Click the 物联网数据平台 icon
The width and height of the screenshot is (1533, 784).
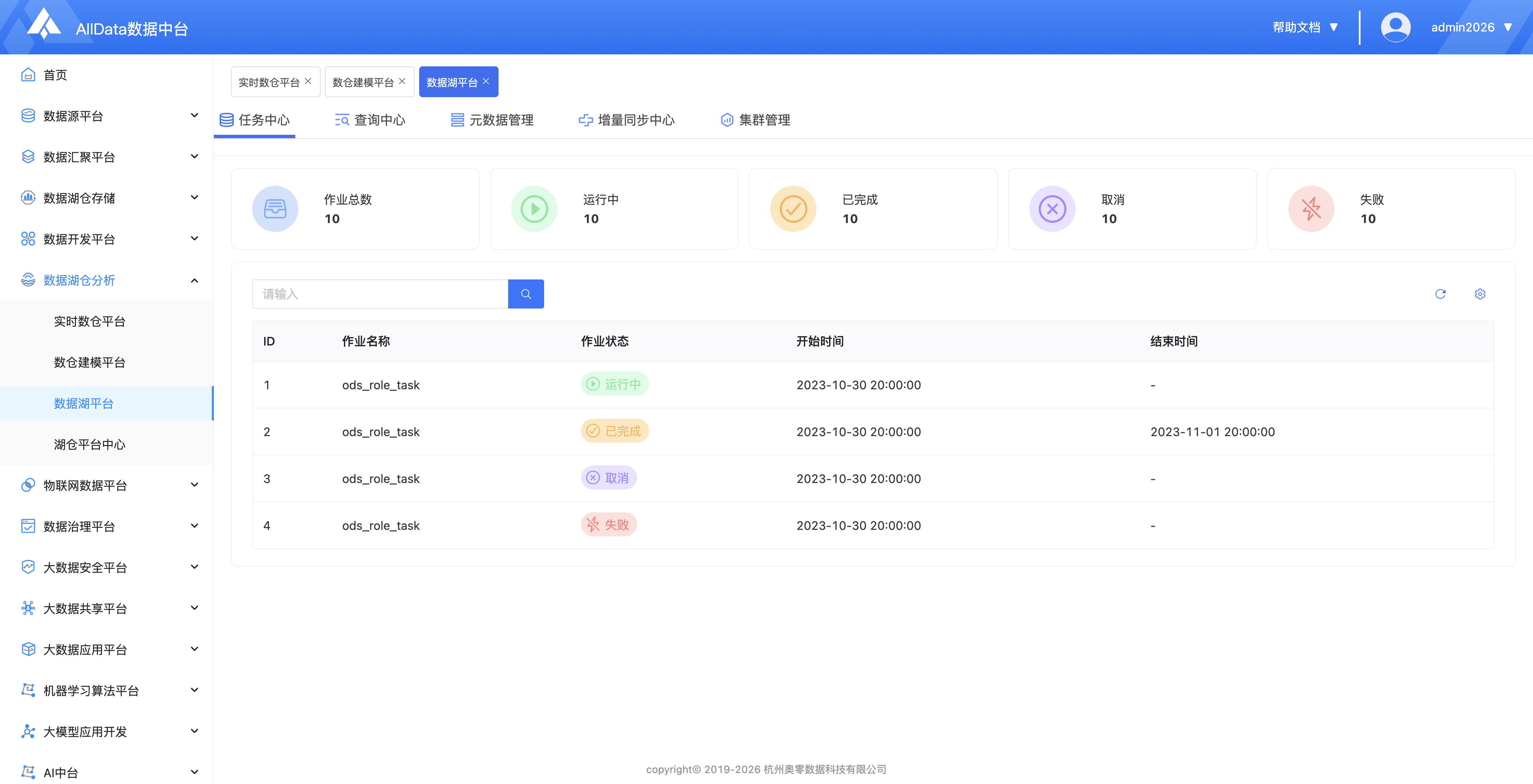click(x=28, y=485)
